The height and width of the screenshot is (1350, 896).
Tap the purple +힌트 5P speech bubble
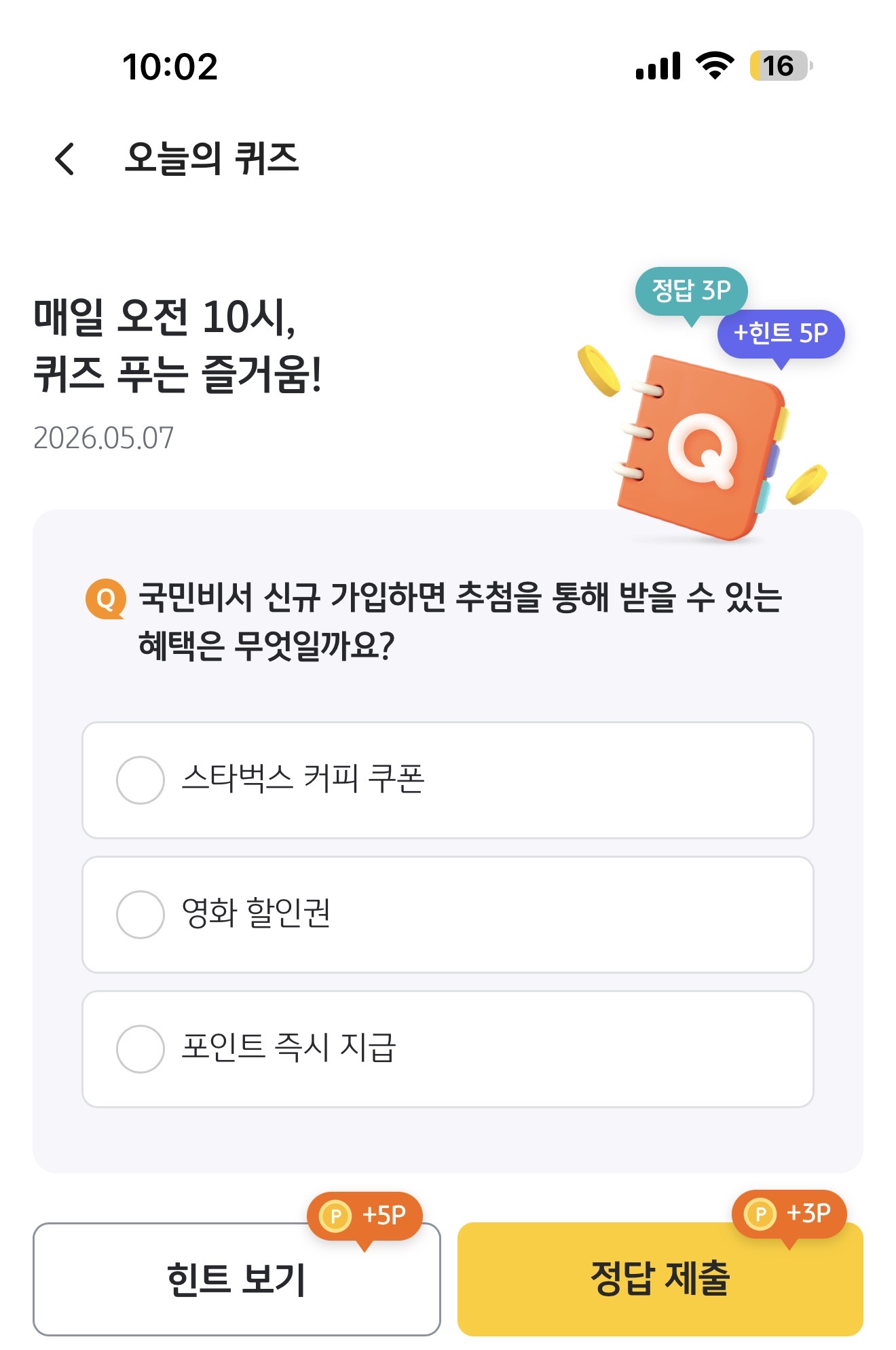click(781, 334)
